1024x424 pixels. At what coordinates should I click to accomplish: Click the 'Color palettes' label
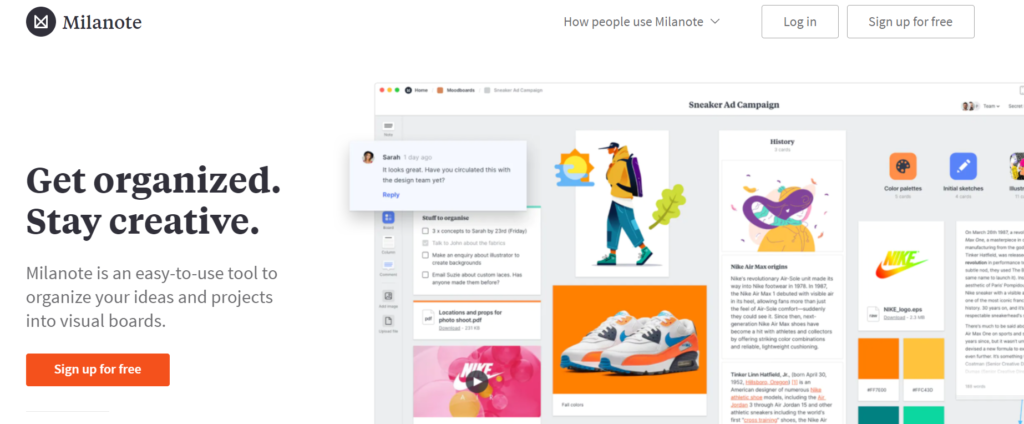pyautogui.click(x=903, y=188)
